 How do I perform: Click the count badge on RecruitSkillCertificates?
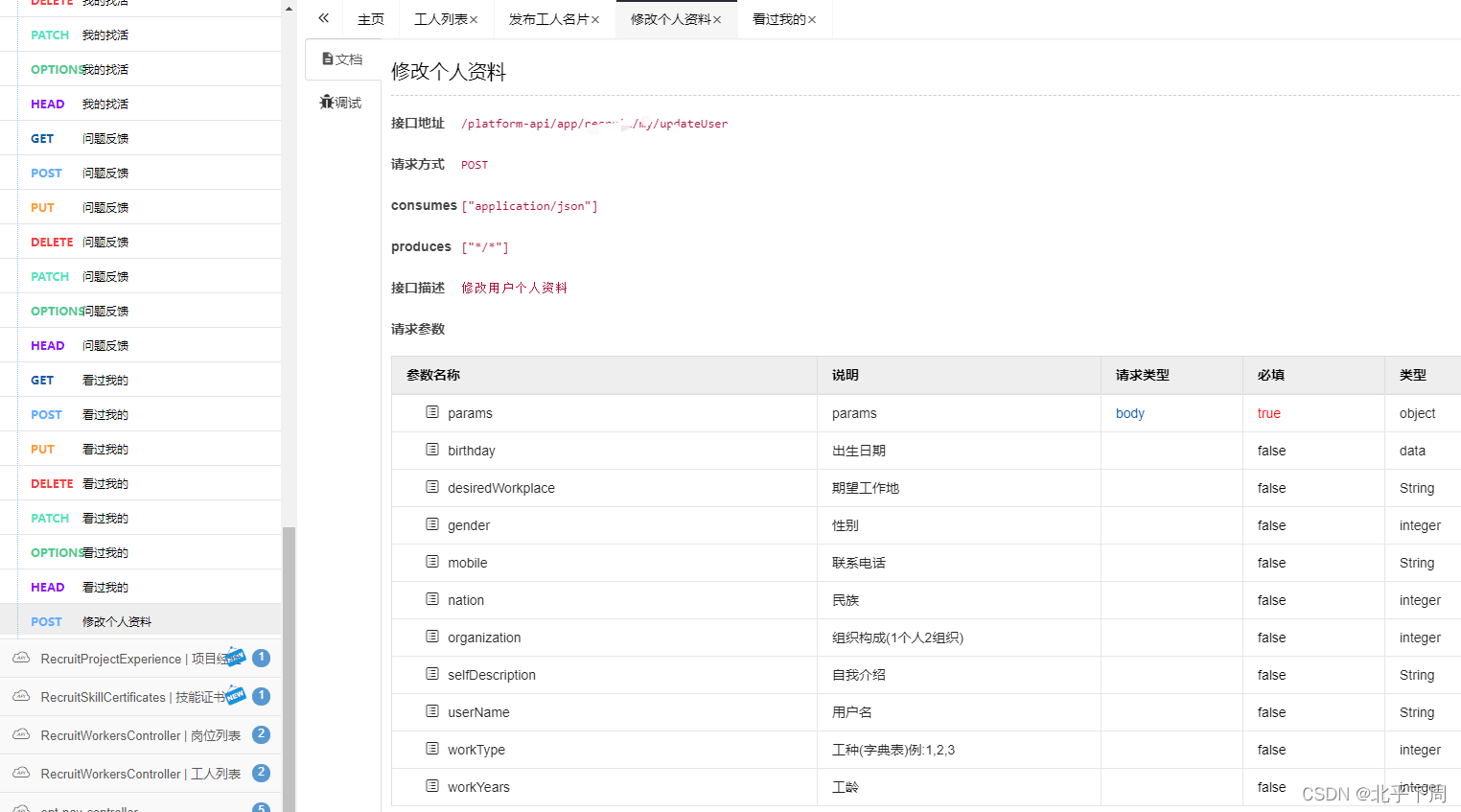tap(261, 696)
